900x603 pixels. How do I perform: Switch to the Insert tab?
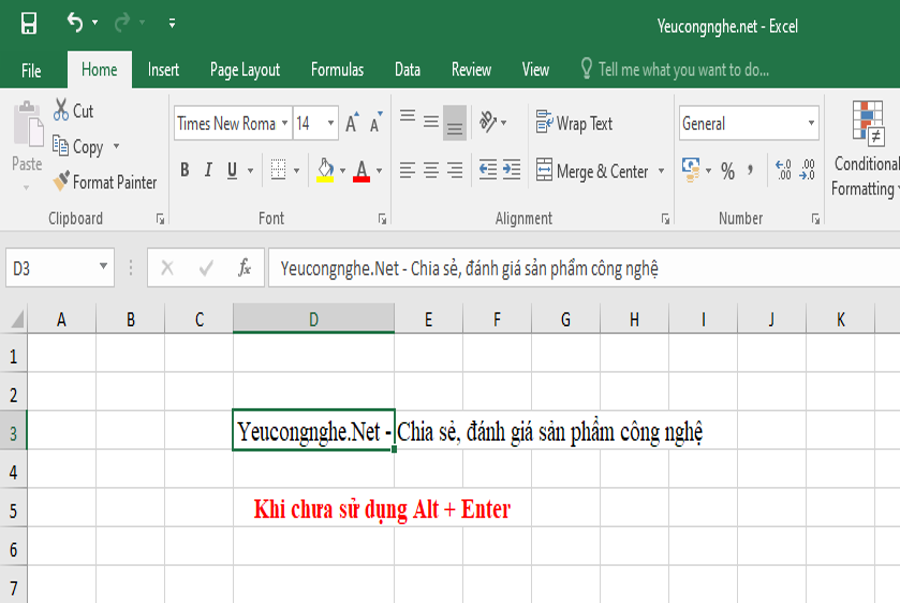163,70
